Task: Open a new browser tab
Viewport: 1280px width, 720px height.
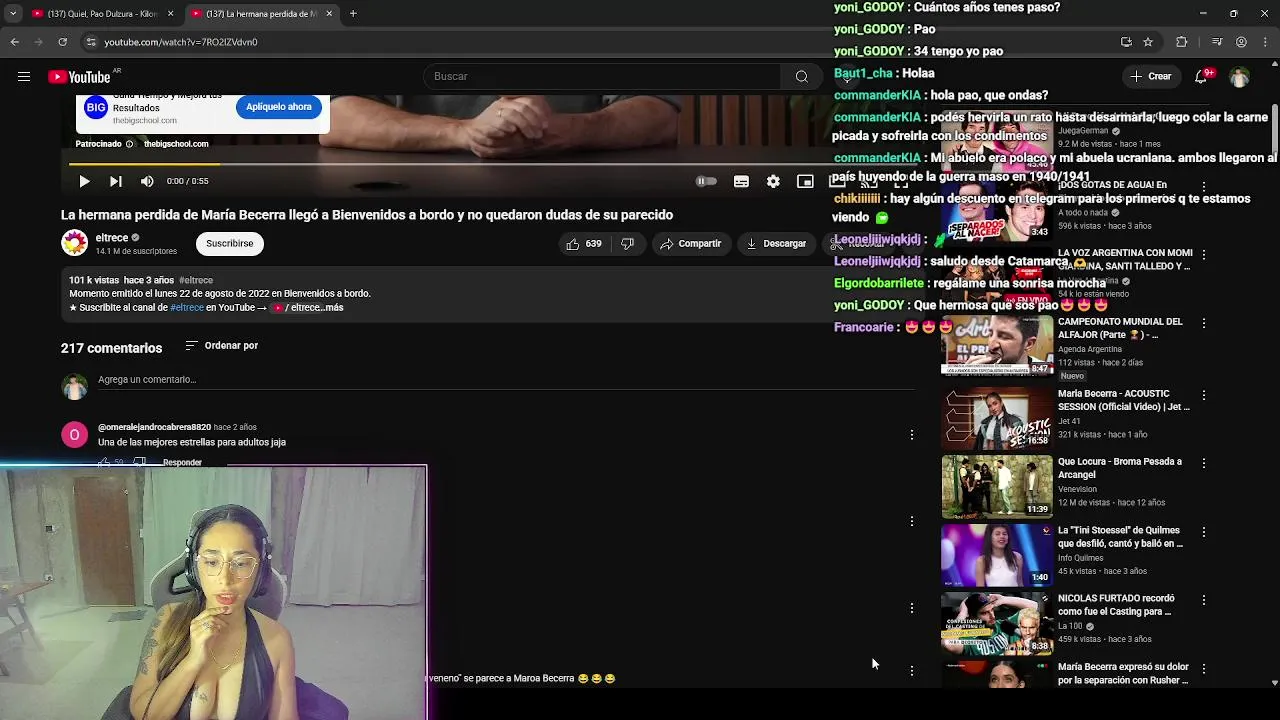Action: [x=353, y=14]
